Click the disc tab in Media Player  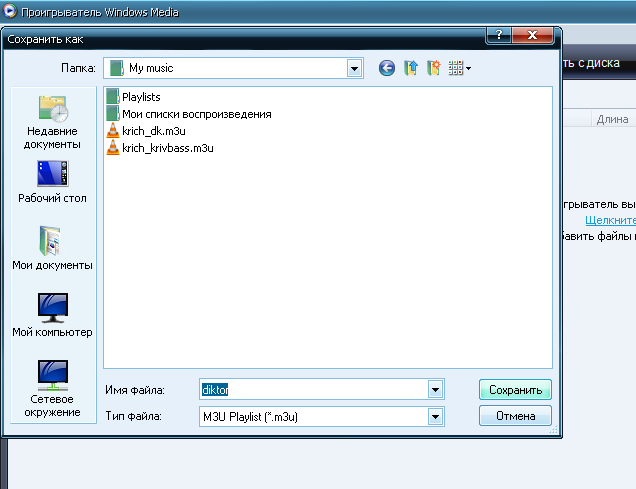[591, 63]
